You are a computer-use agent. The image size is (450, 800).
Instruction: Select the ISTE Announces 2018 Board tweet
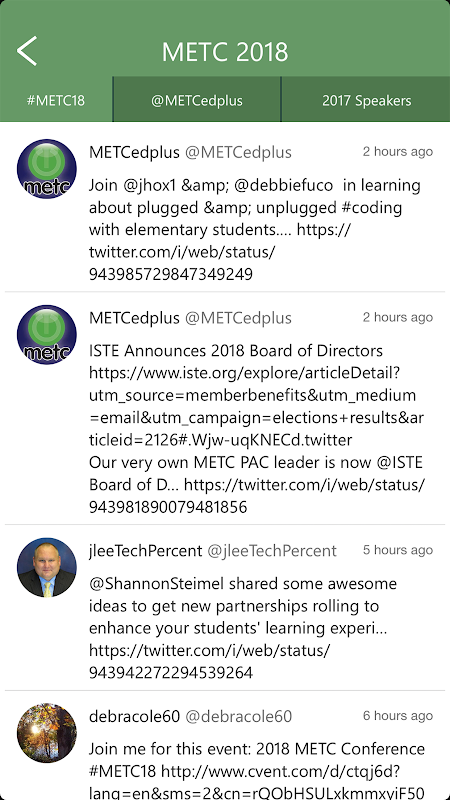[x=225, y=408]
